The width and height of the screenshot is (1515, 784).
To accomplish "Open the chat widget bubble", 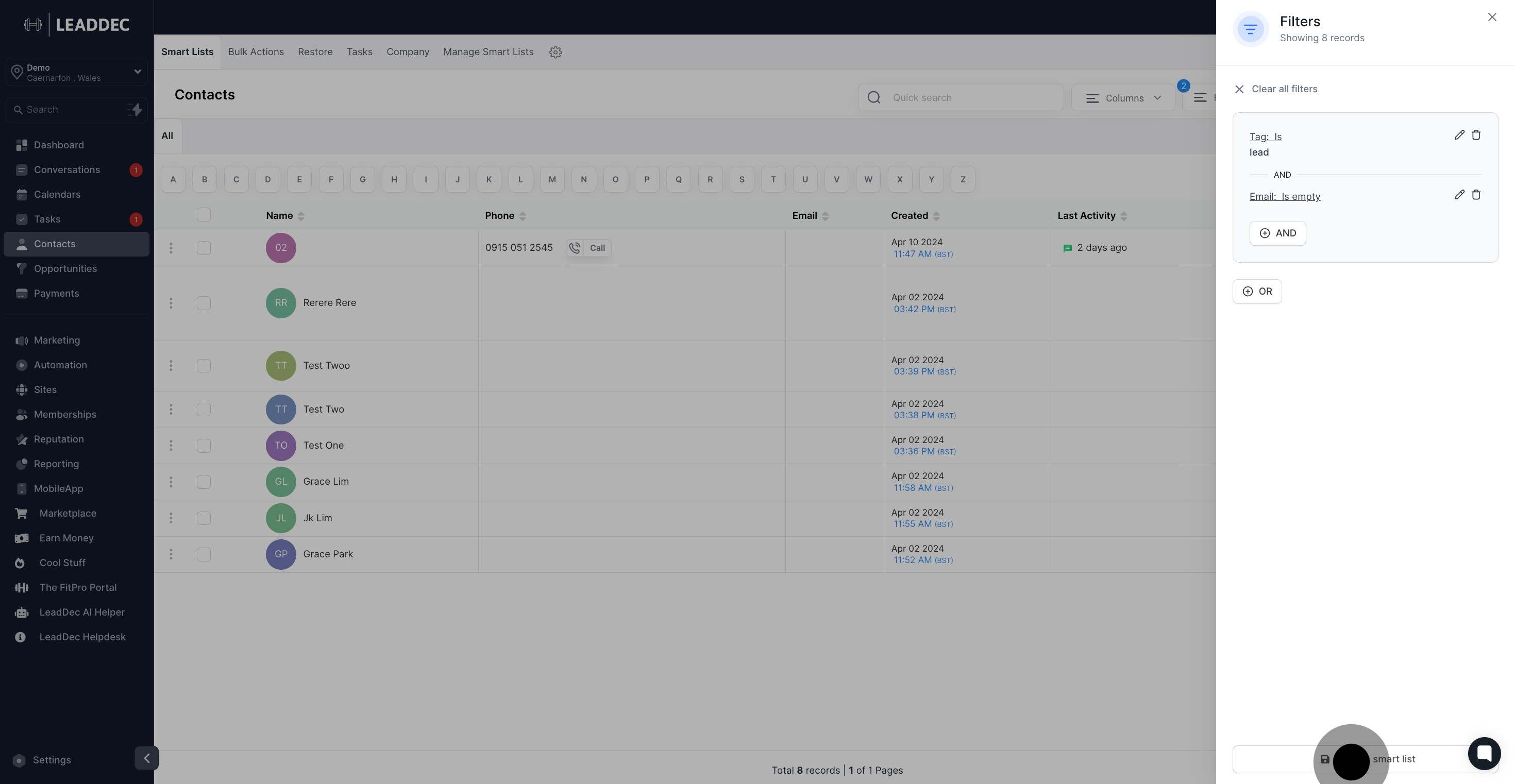I will [x=1484, y=753].
